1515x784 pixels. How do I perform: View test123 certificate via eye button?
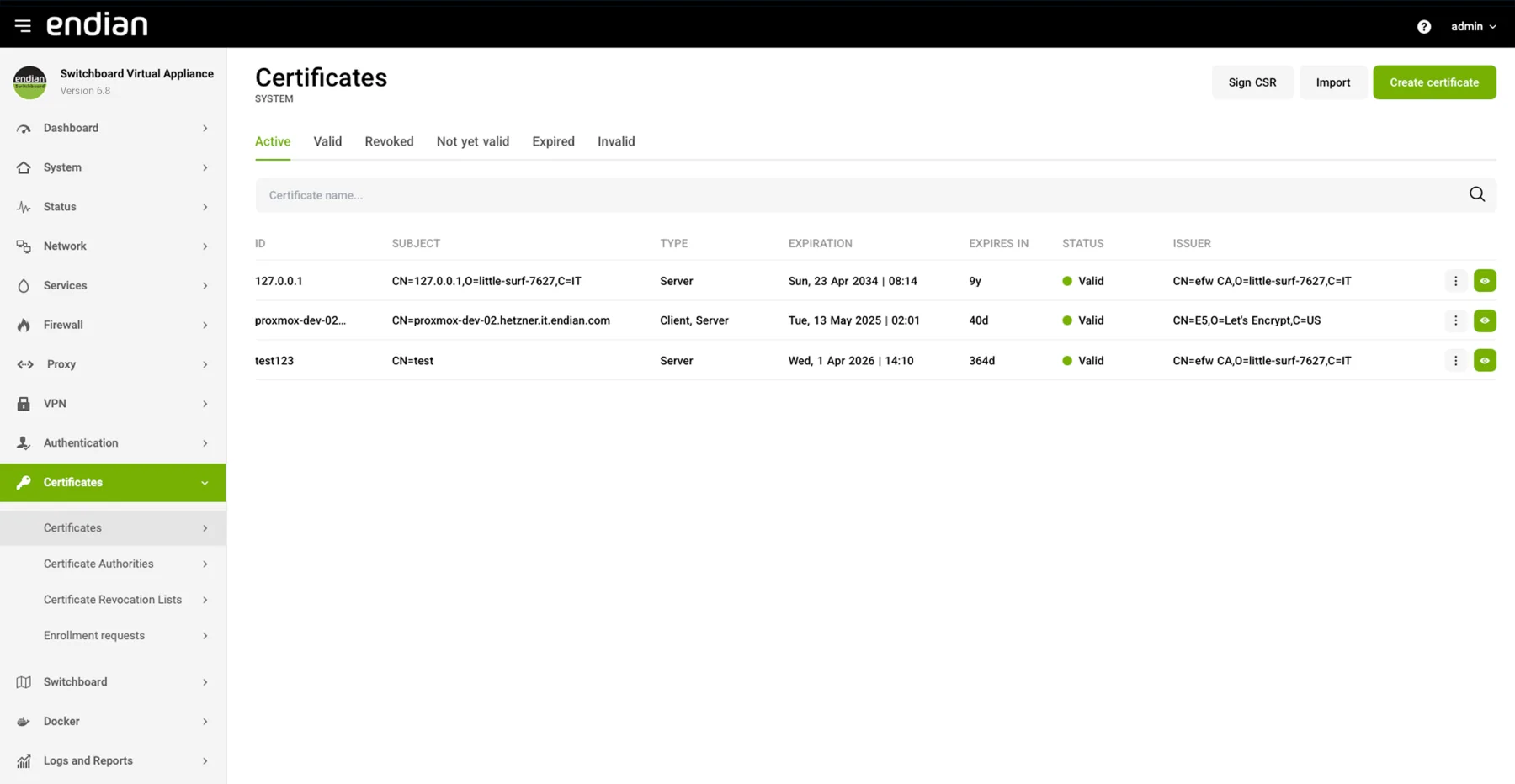coord(1485,361)
